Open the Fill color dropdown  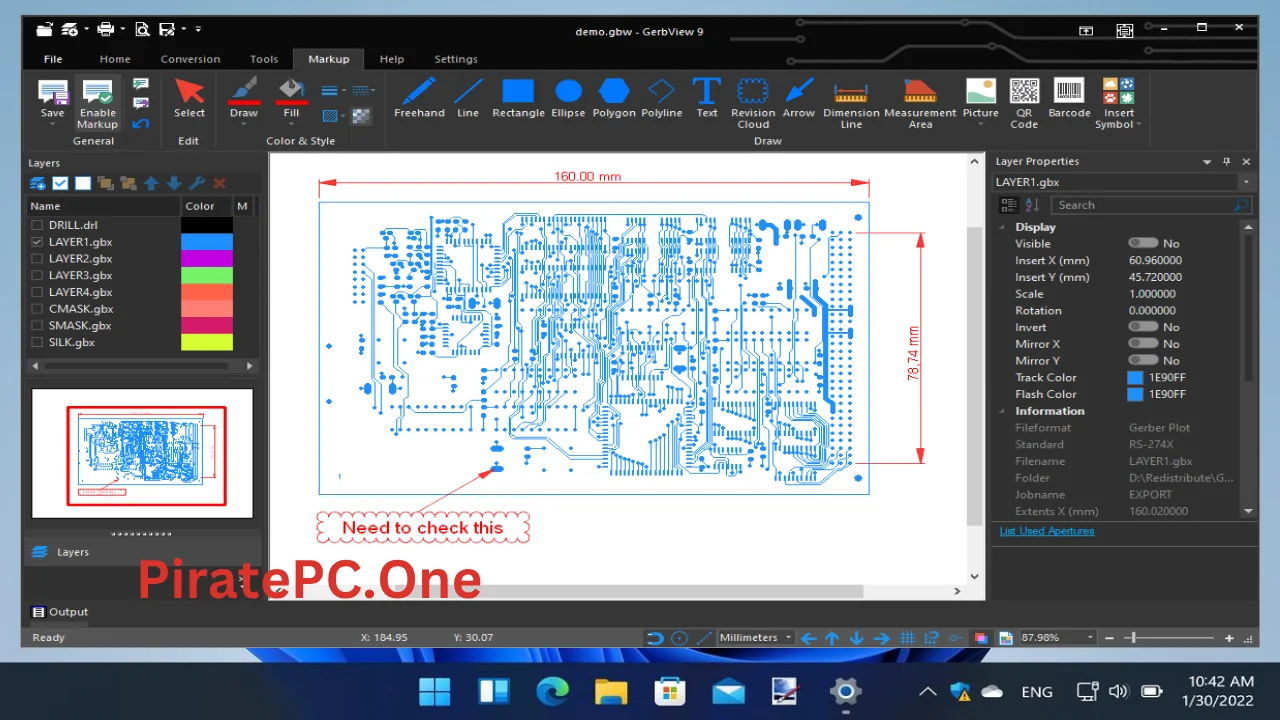[x=291, y=124]
